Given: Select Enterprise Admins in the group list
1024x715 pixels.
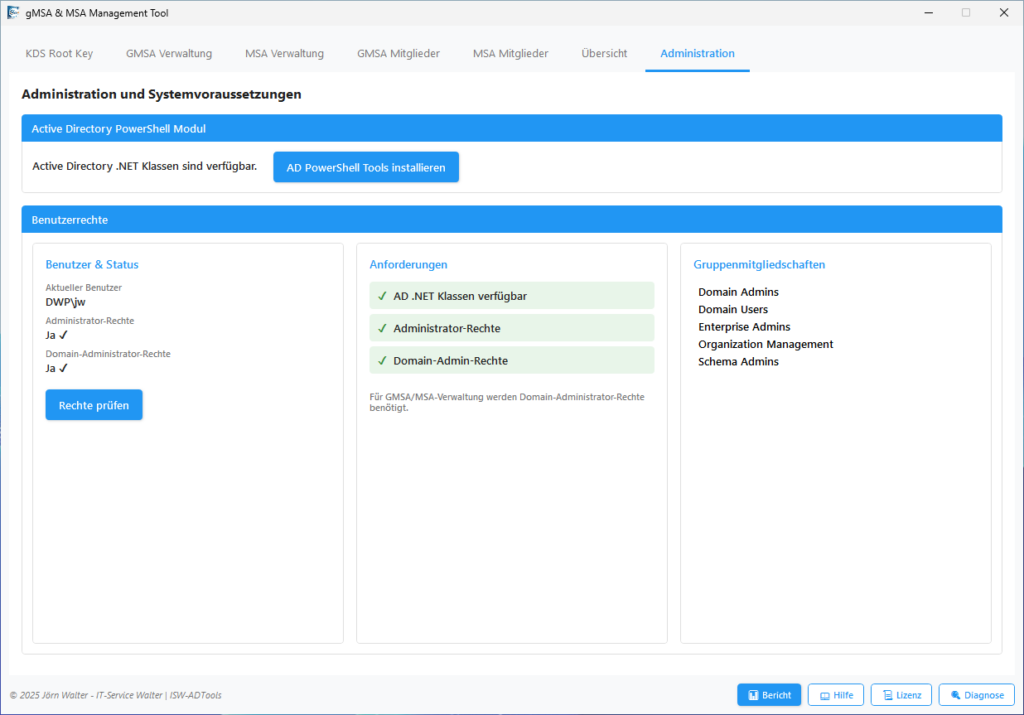Looking at the screenshot, I should click(x=744, y=326).
